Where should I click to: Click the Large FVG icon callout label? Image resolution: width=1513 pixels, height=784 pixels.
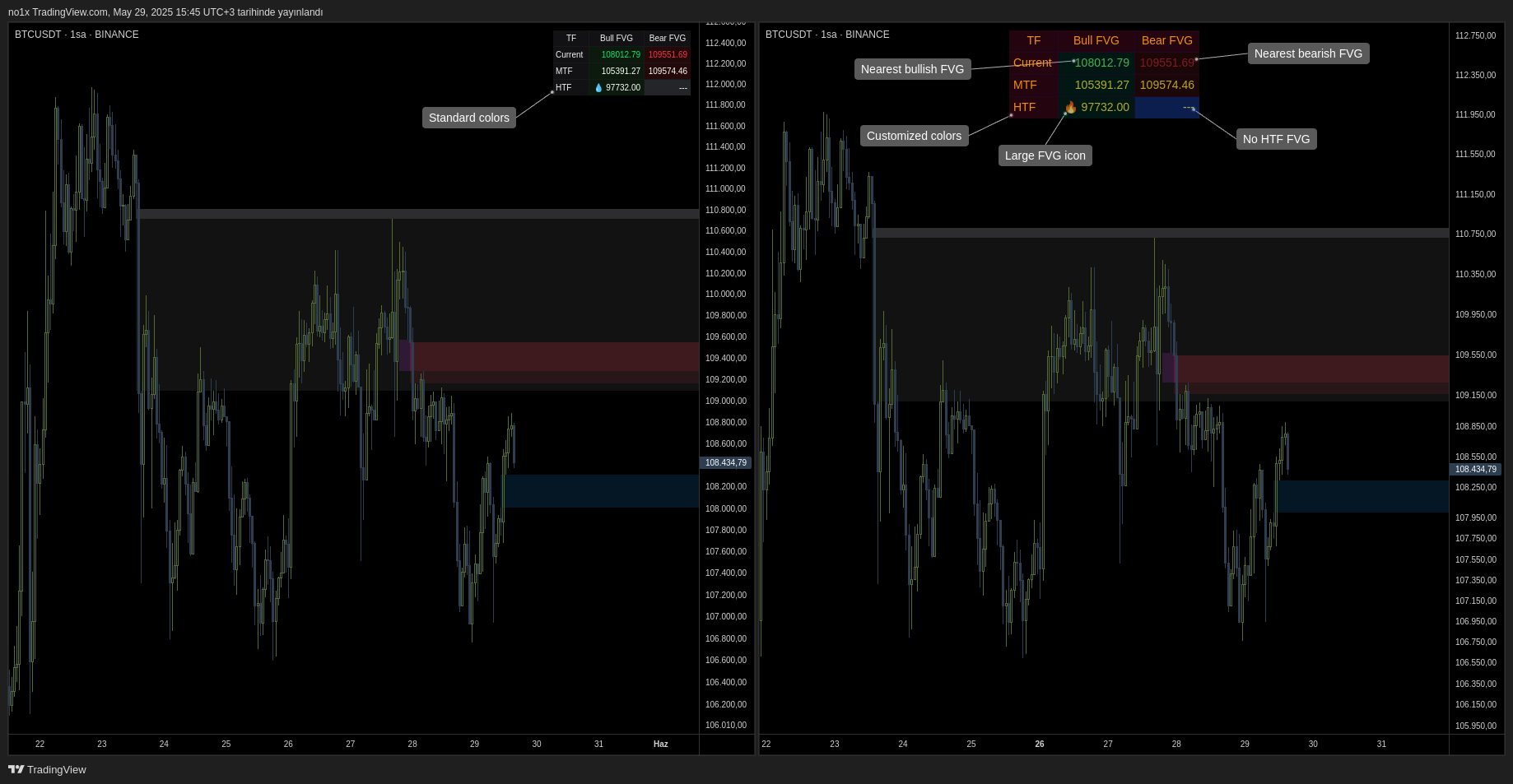tap(1045, 155)
